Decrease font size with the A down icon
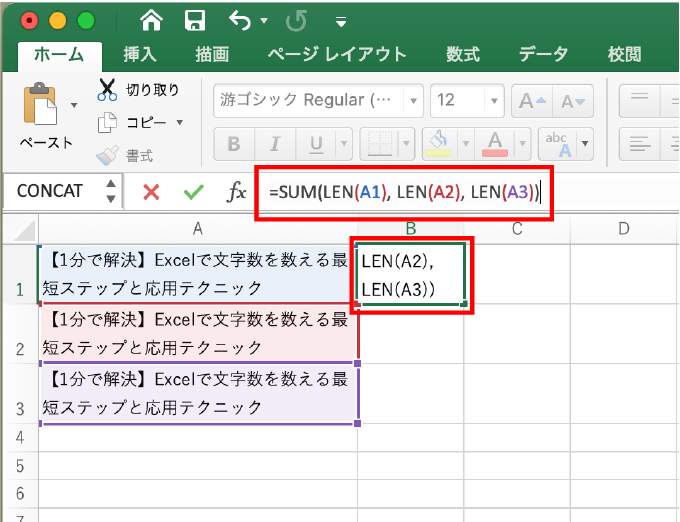 573,101
